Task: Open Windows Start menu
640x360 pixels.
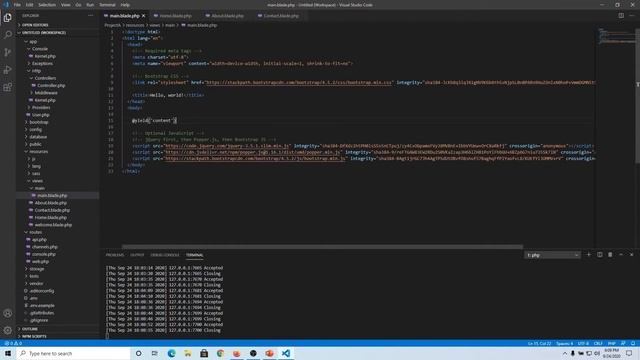Action: pos(8,353)
